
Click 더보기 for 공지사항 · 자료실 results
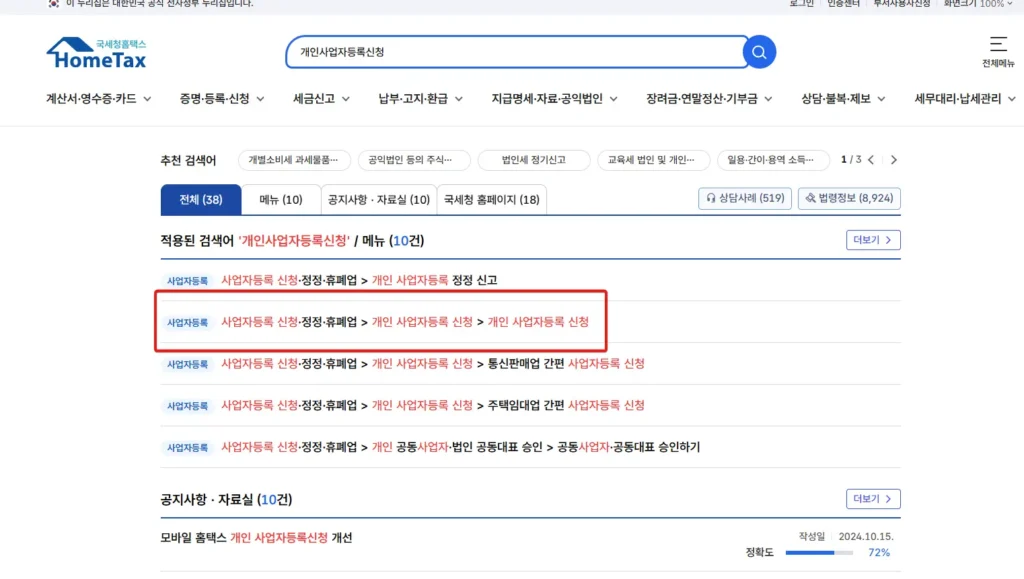tap(873, 499)
